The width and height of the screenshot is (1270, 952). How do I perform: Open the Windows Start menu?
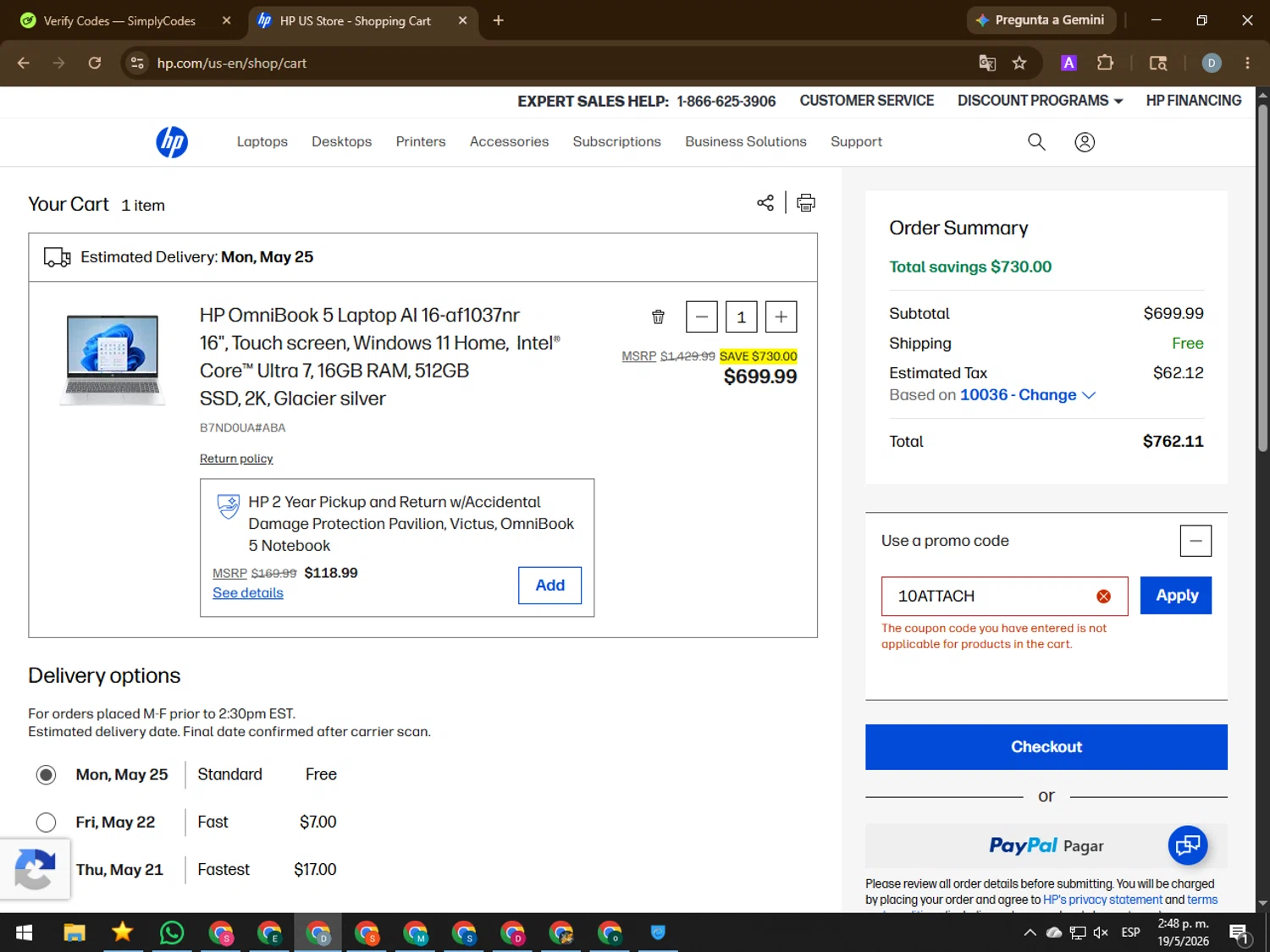click(x=24, y=933)
